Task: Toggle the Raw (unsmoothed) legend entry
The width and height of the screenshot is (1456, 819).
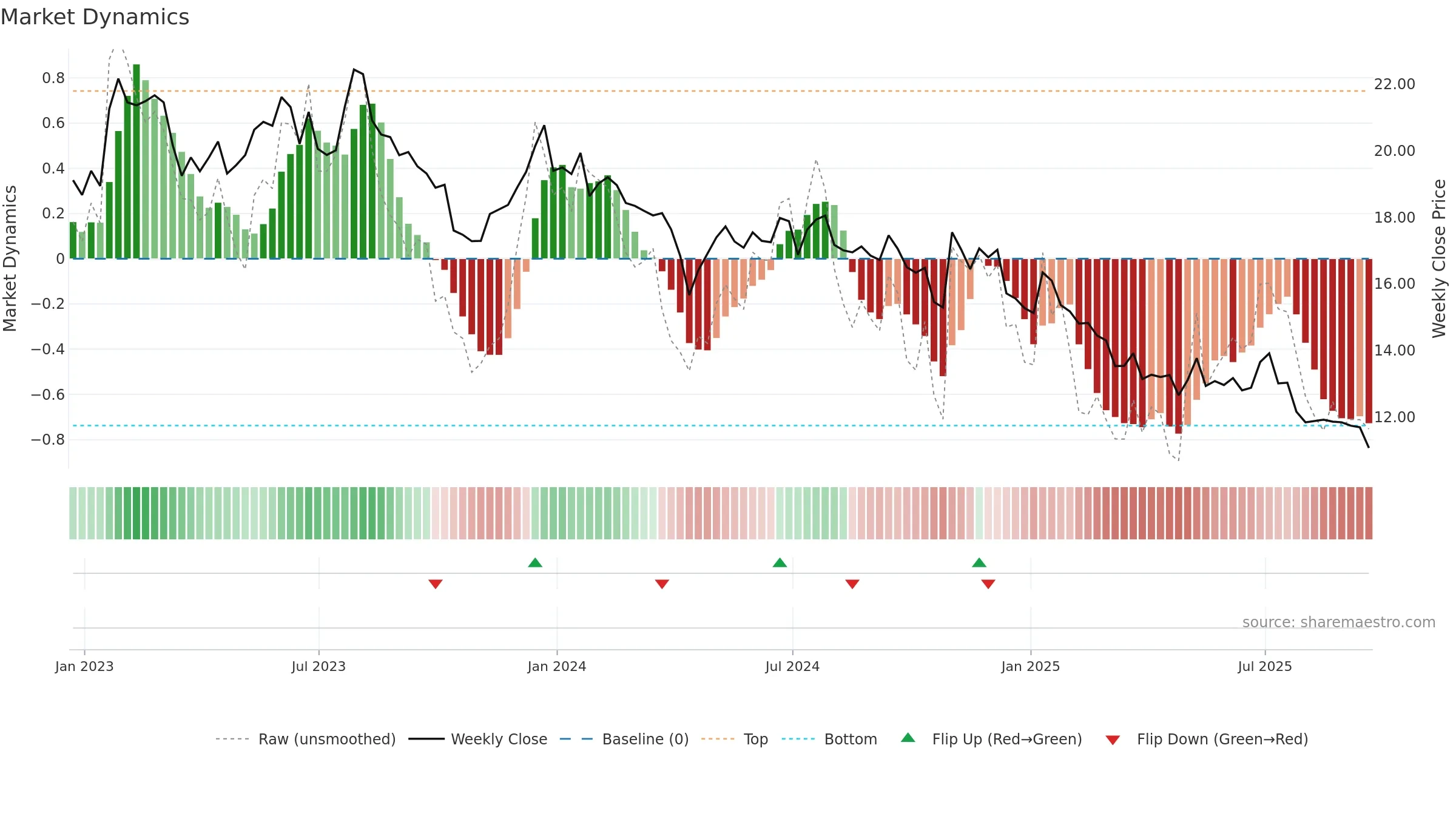Action: tap(305, 739)
